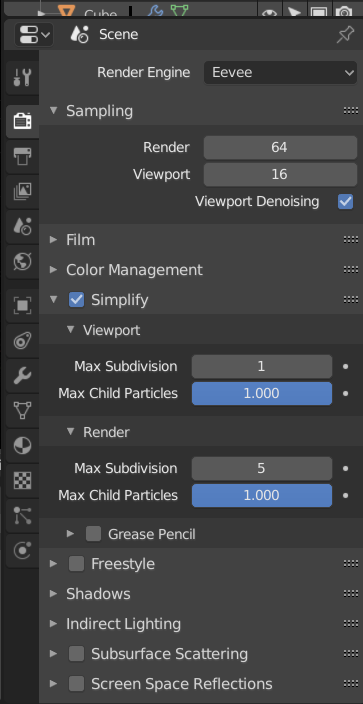Open the Output properties tab

(x=22, y=156)
